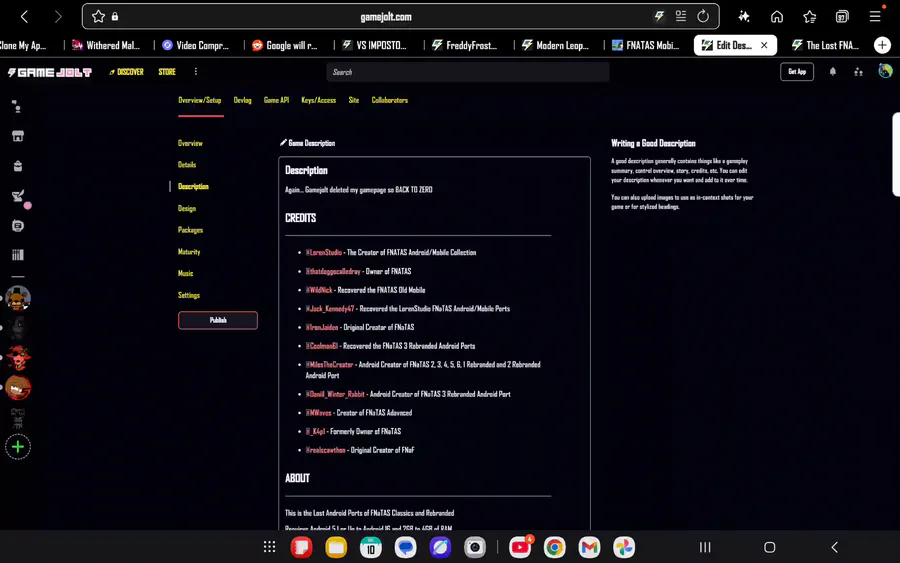Click the @LorenStudio mention link
The height and width of the screenshot is (563, 900).
(x=324, y=252)
